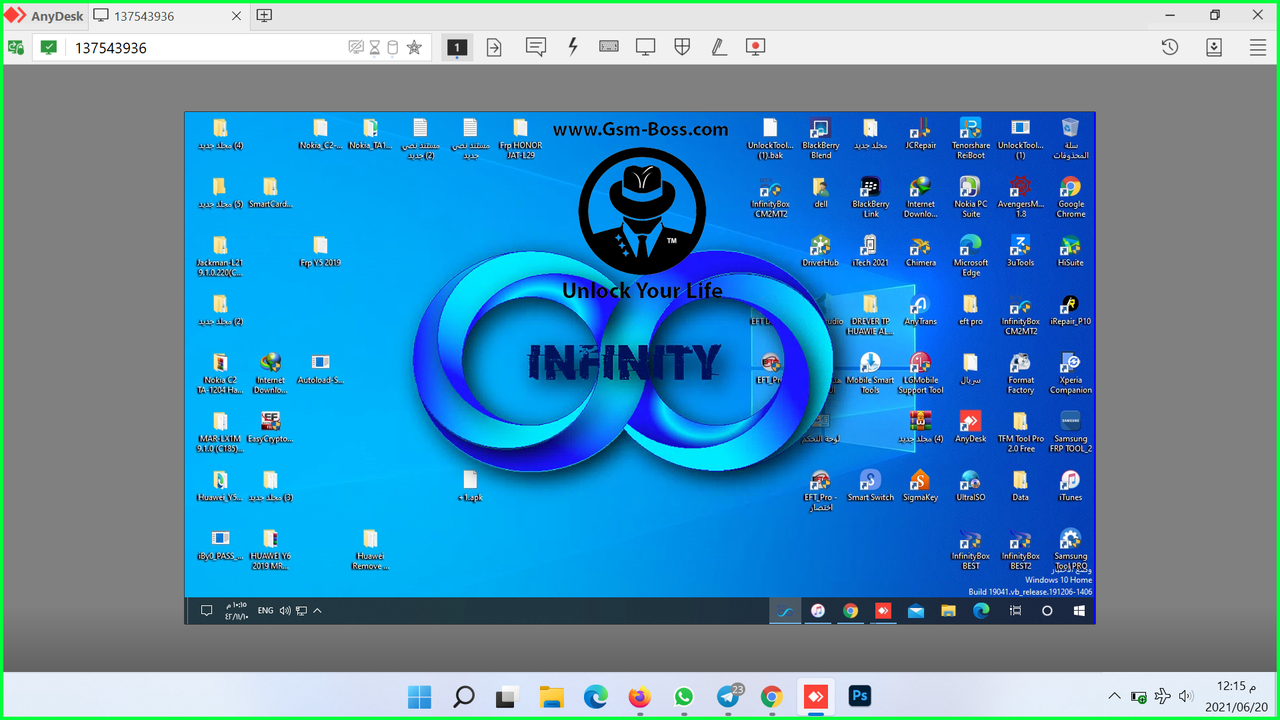
Task: Select Samsung FRP TOOL_2 shortcut
Action: click(1070, 432)
